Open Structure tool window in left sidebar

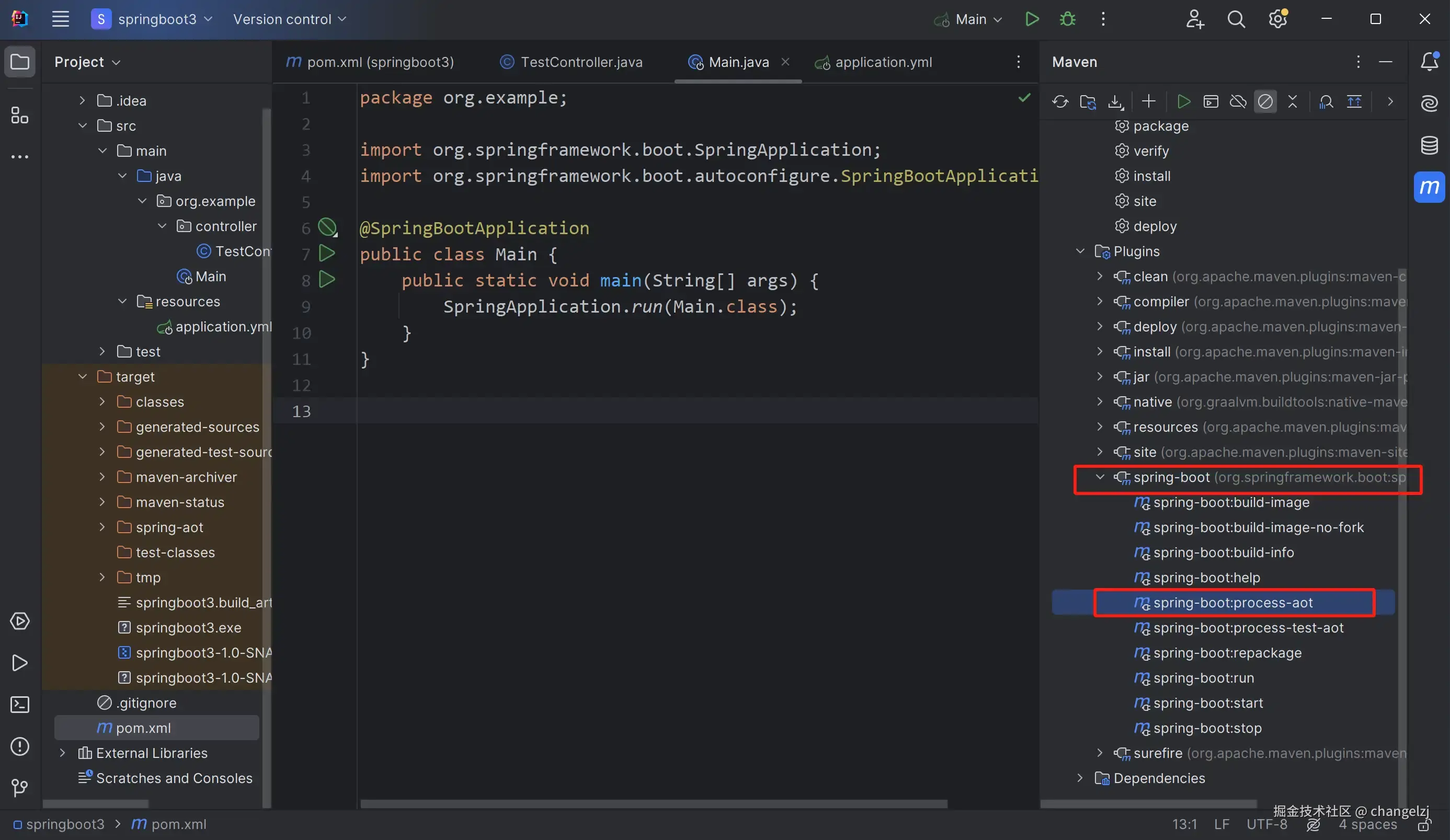tap(19, 115)
